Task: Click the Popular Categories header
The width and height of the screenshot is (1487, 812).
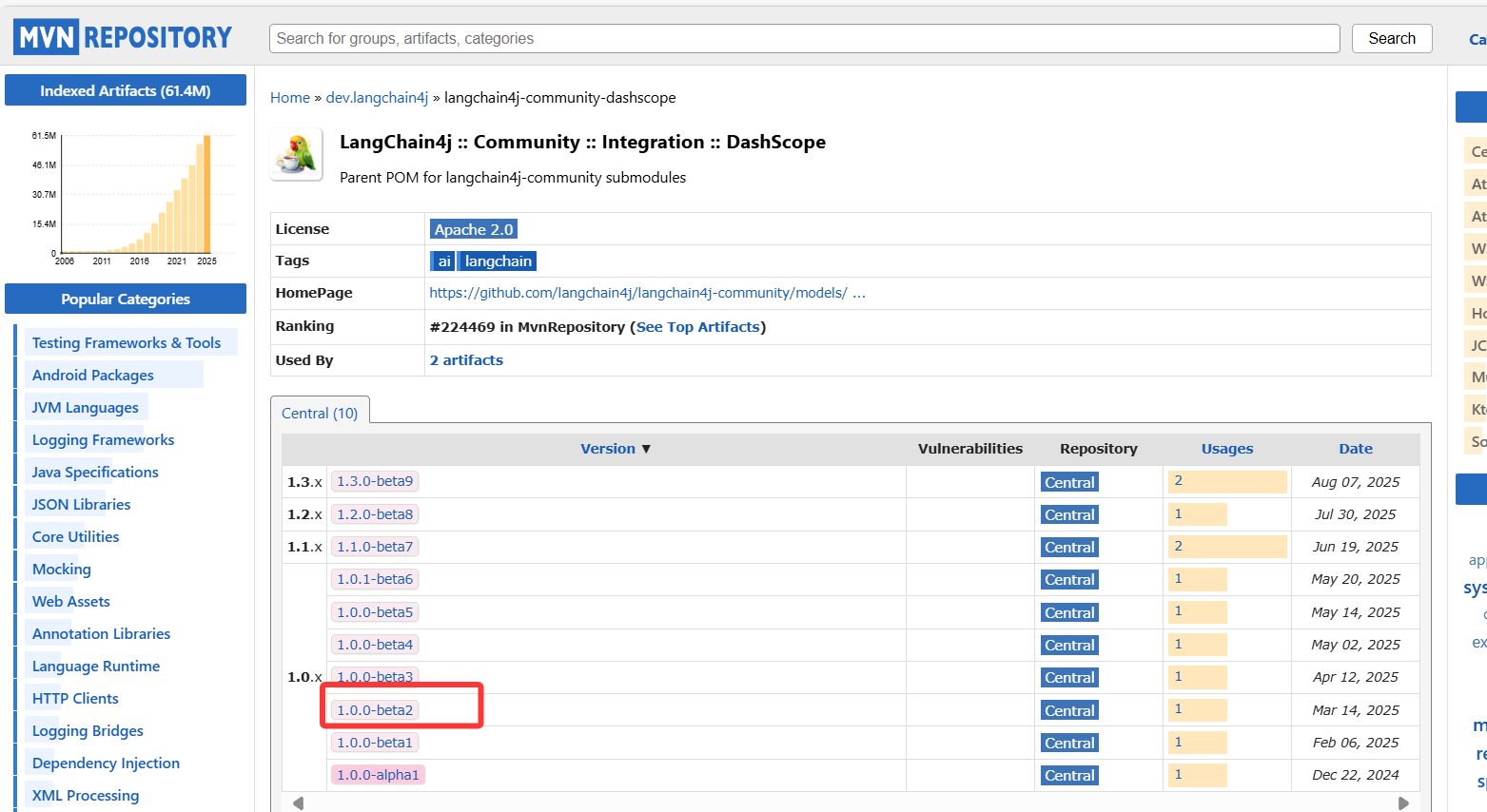Action: [126, 299]
